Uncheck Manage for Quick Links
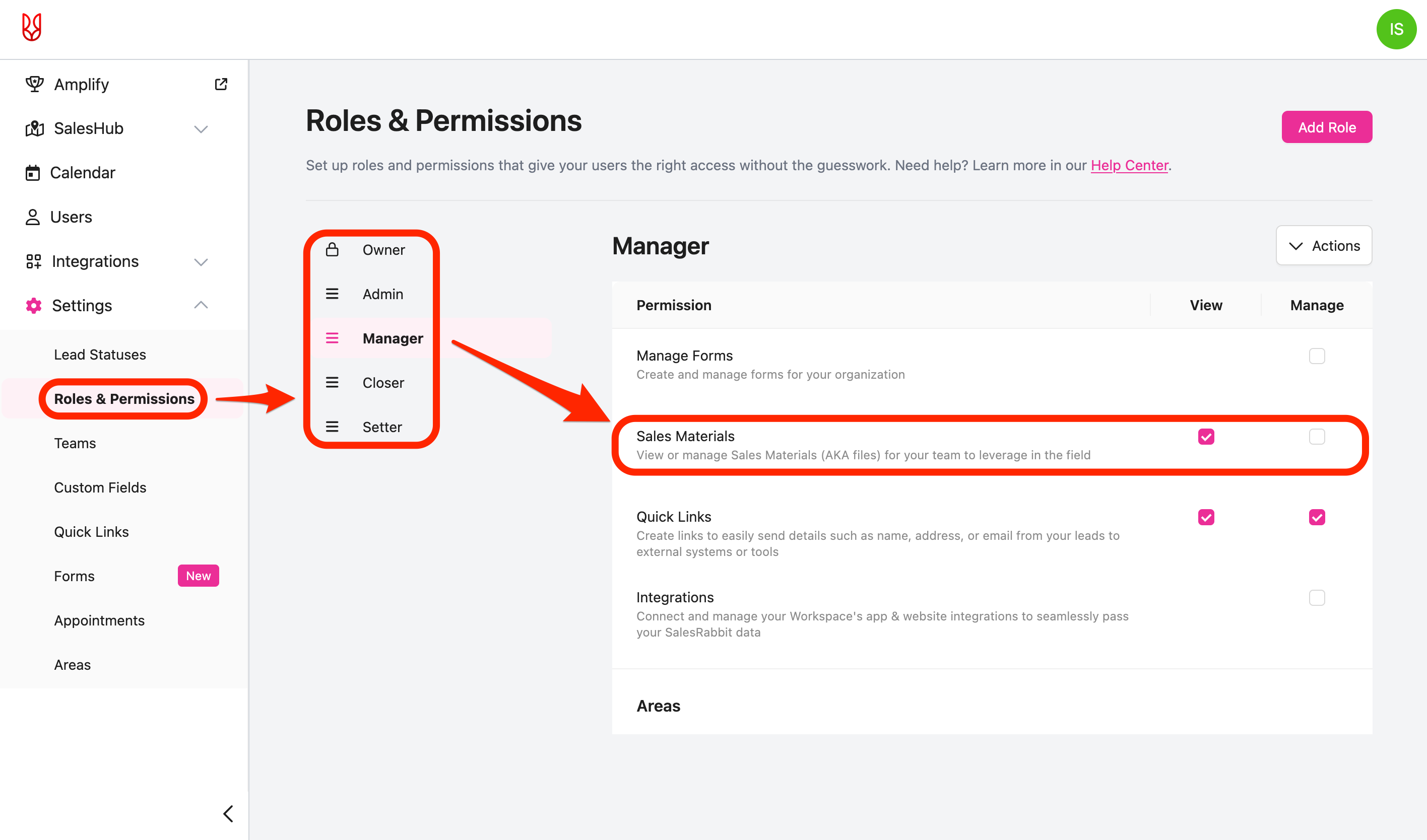The image size is (1427, 840). point(1317,517)
